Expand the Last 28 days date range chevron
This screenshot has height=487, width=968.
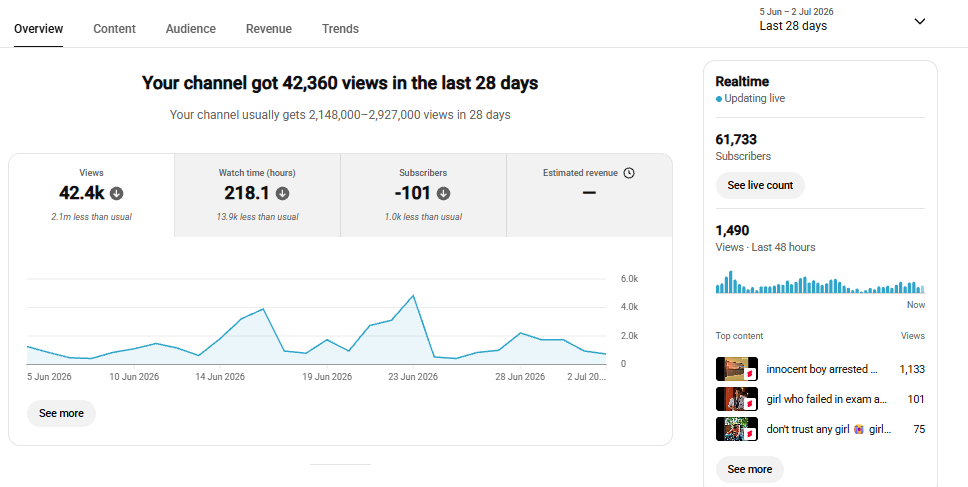click(x=920, y=22)
